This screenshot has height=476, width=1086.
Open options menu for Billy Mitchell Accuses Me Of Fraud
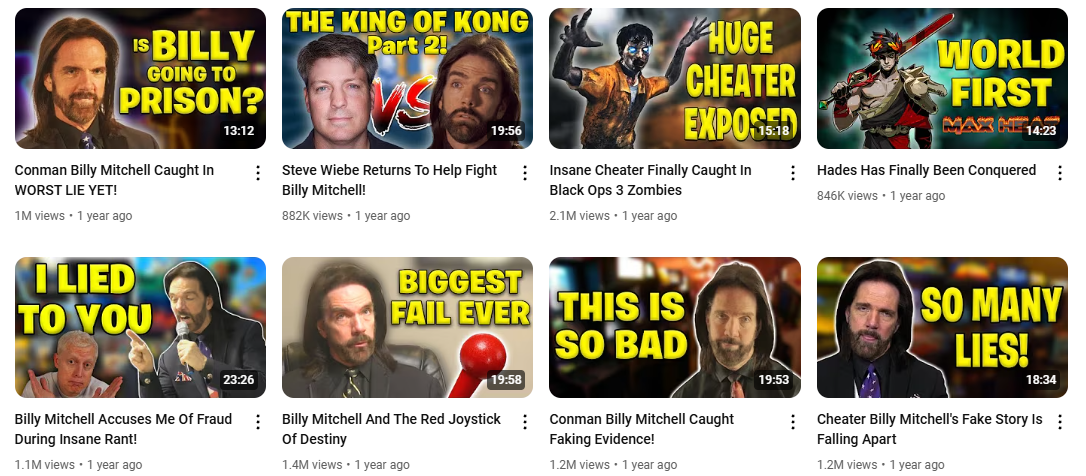pos(258,422)
